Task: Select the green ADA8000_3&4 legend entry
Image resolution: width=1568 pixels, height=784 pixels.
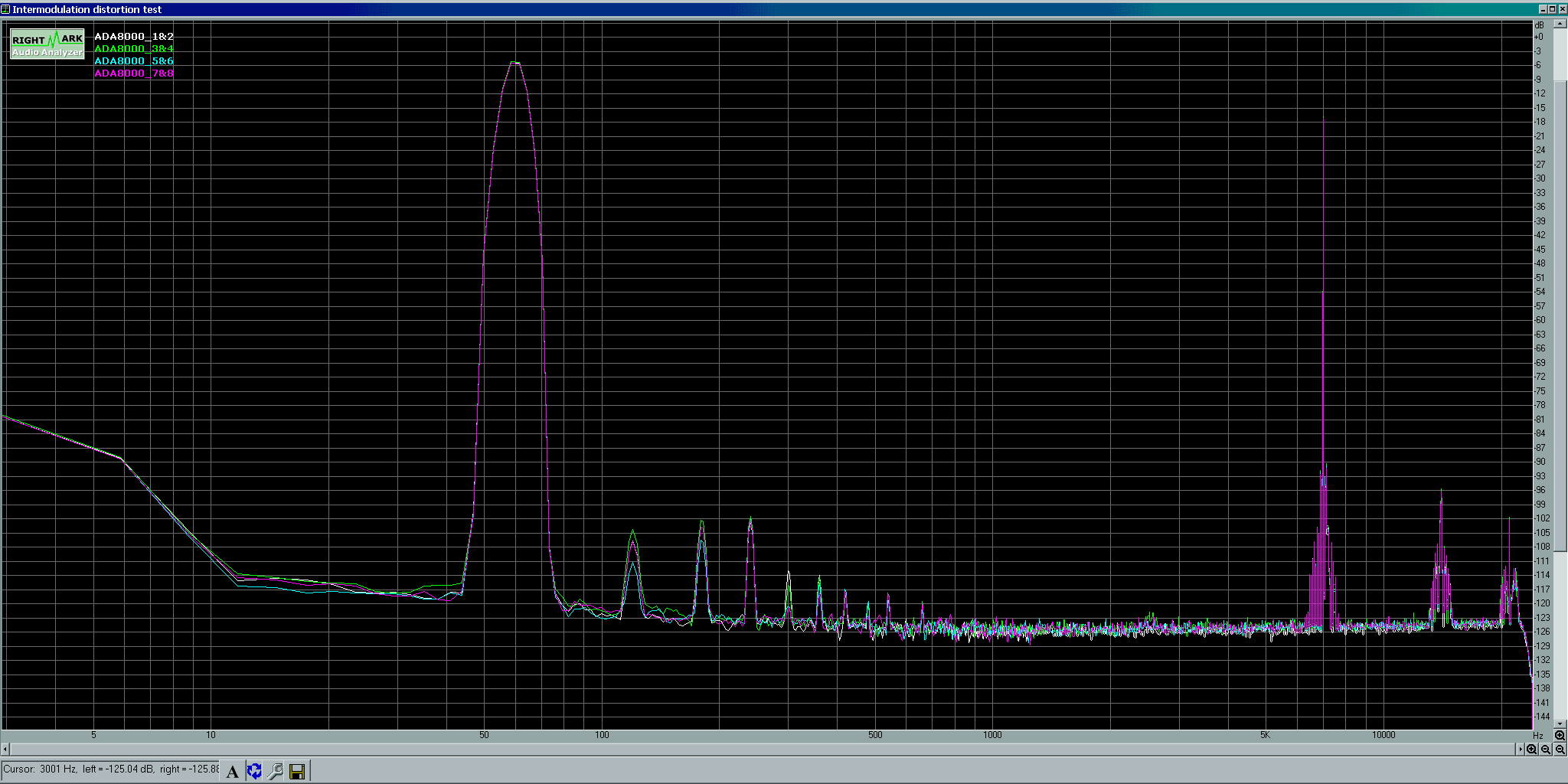Action: pos(133,48)
